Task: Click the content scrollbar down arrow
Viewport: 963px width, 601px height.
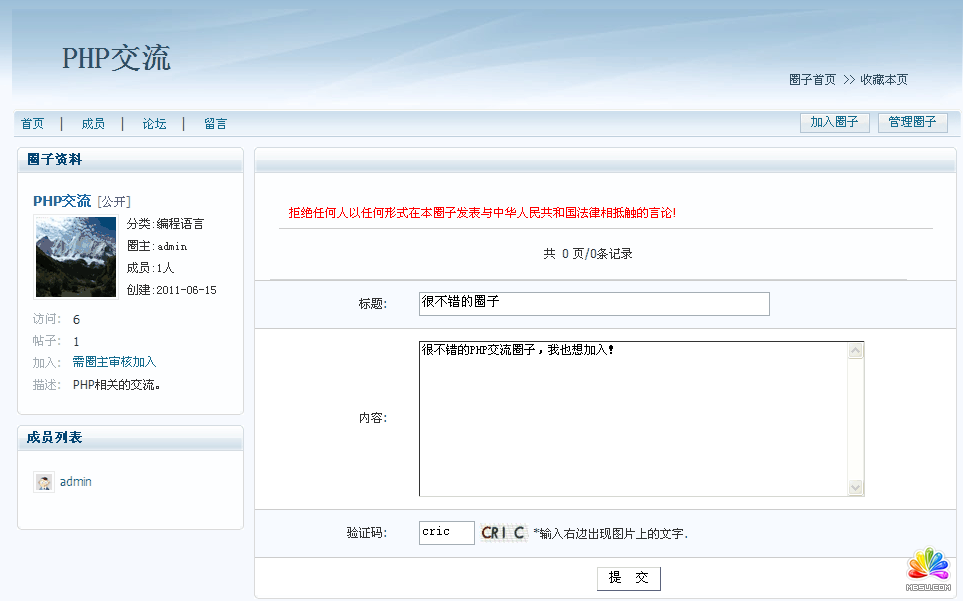Action: point(855,487)
